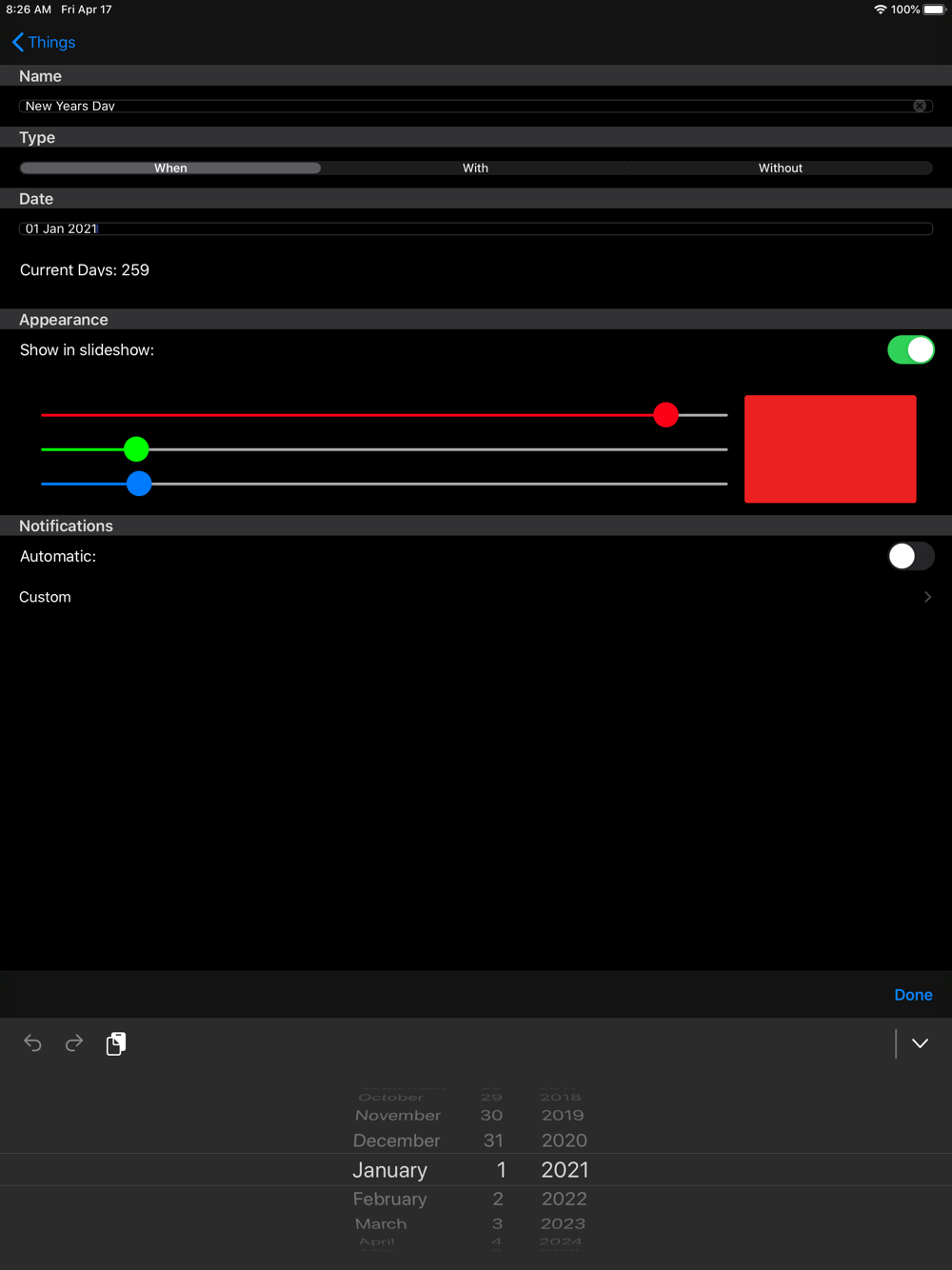Tap the redo arrow icon
The image size is (952, 1270).
(74, 1043)
